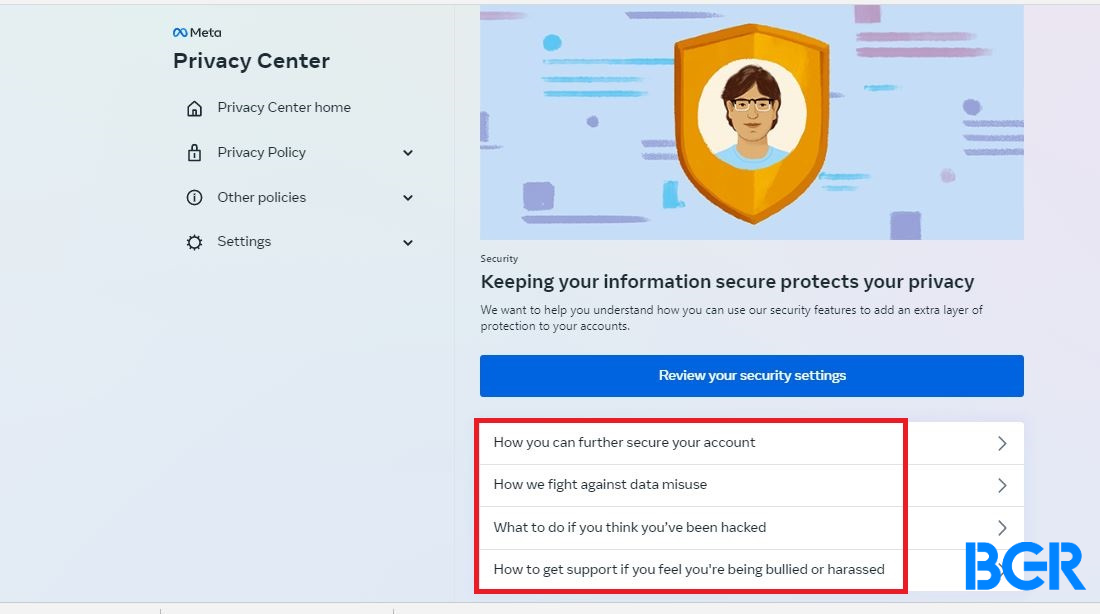Click the Meta logo
The width and height of the screenshot is (1100, 614).
pos(196,32)
